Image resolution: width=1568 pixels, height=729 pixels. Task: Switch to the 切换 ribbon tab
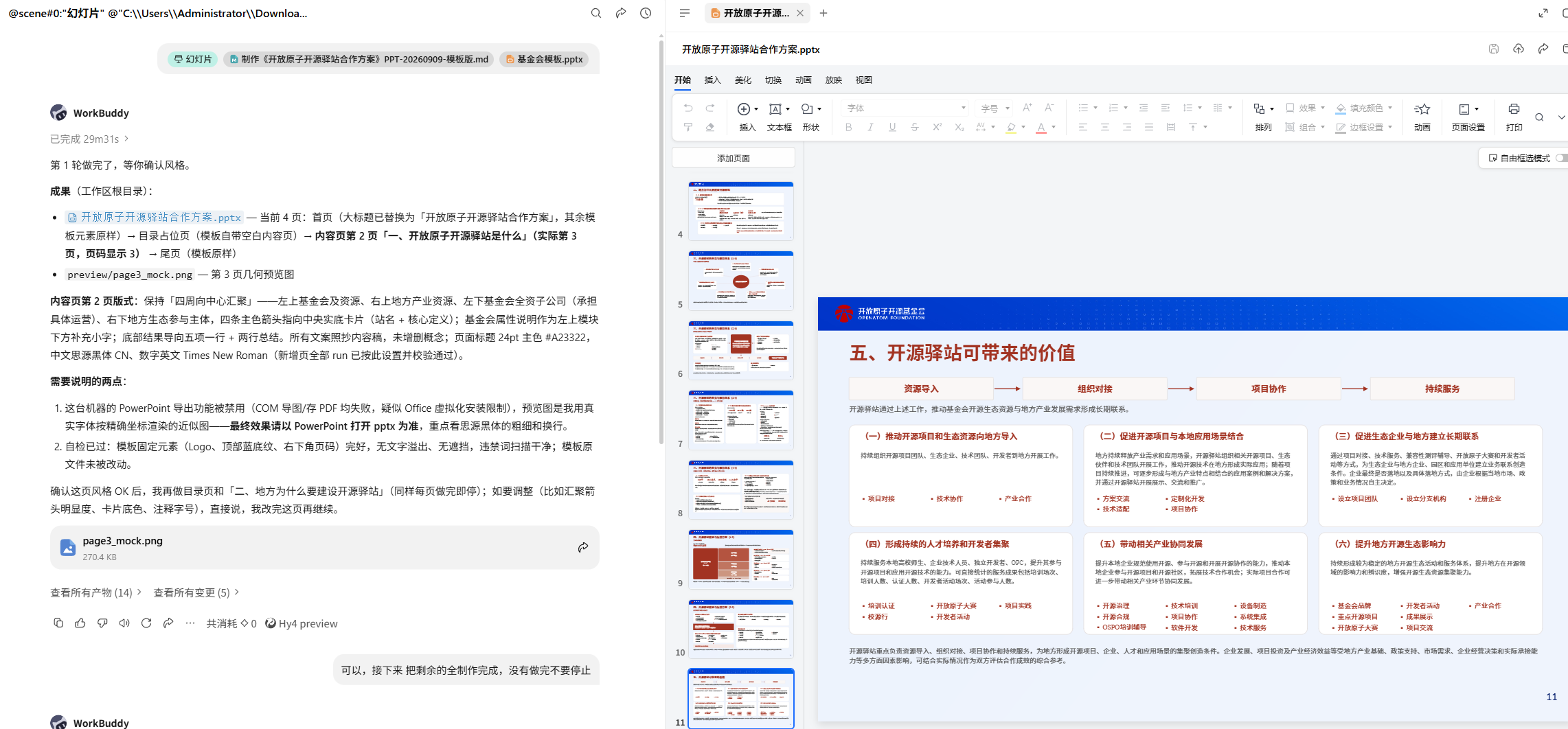tap(773, 80)
